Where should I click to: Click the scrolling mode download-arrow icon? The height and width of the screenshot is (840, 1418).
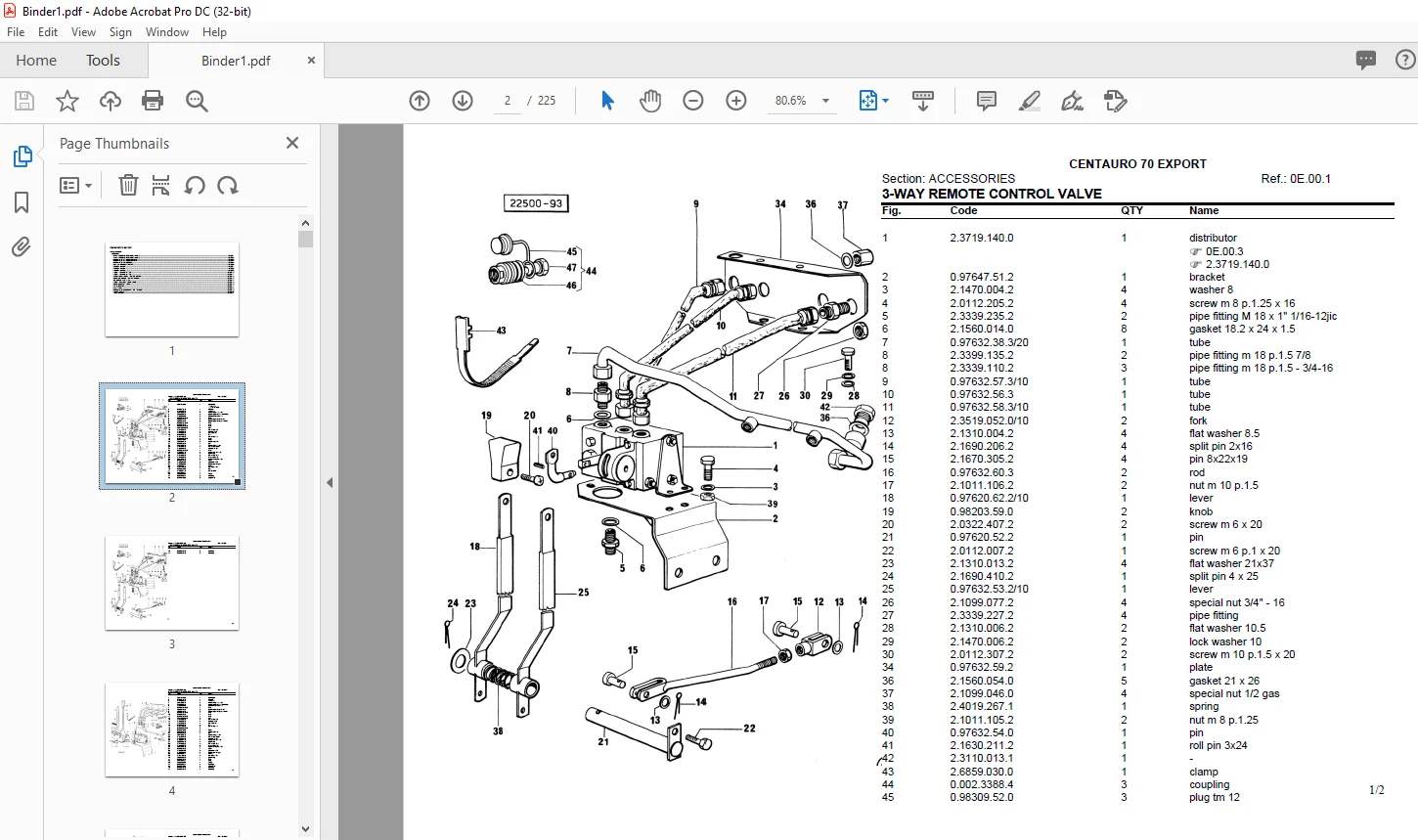click(922, 101)
